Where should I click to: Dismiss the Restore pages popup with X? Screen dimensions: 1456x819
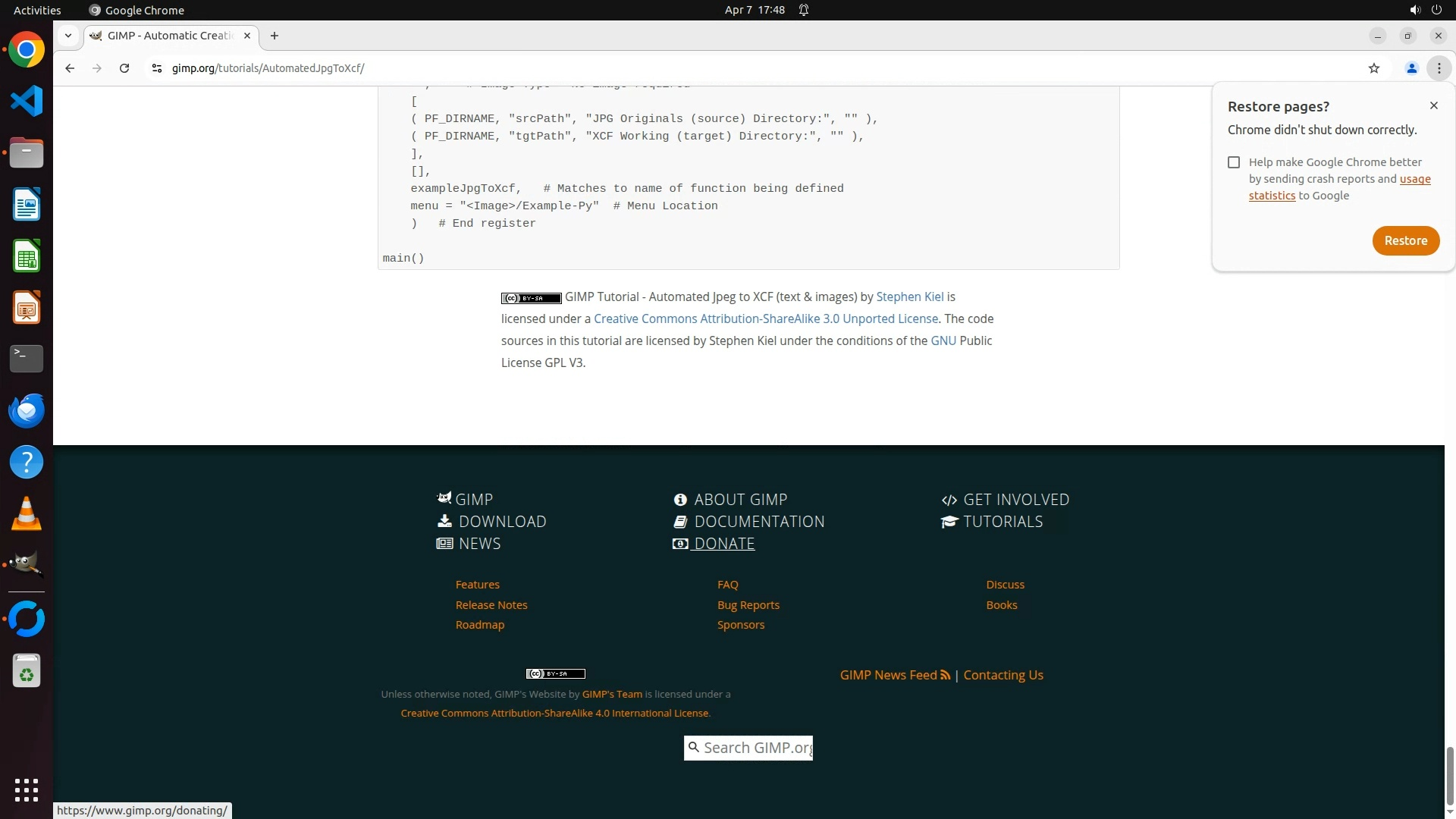point(1433,105)
